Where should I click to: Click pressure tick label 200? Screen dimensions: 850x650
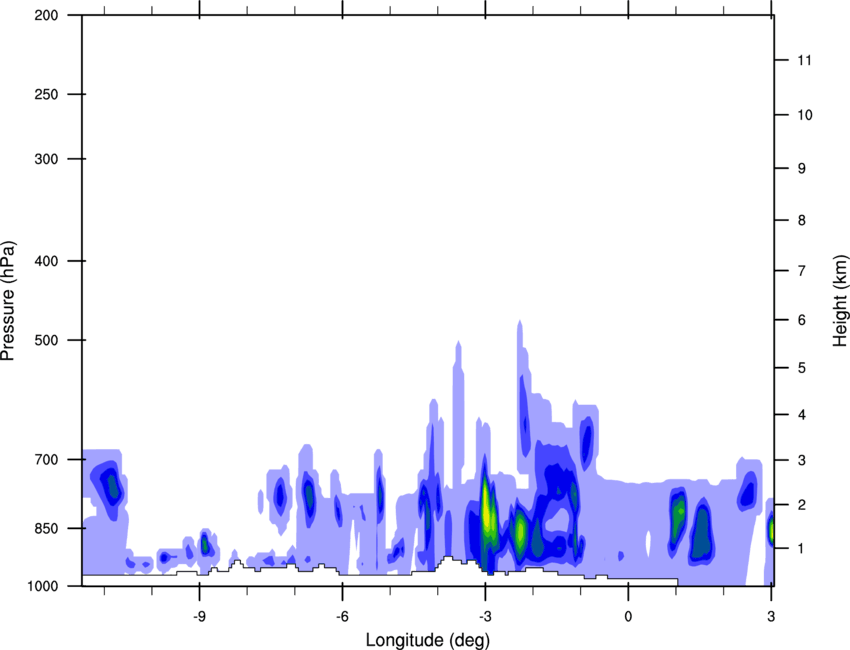tap(46, 15)
